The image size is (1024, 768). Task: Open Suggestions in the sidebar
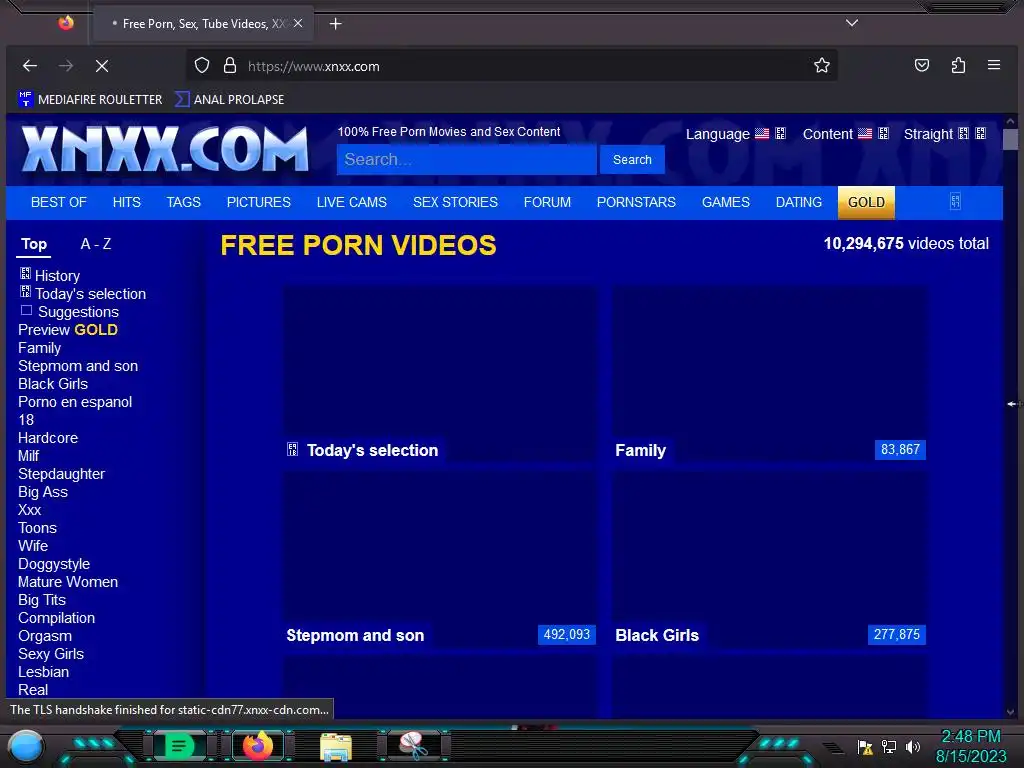pyautogui.click(x=69, y=312)
